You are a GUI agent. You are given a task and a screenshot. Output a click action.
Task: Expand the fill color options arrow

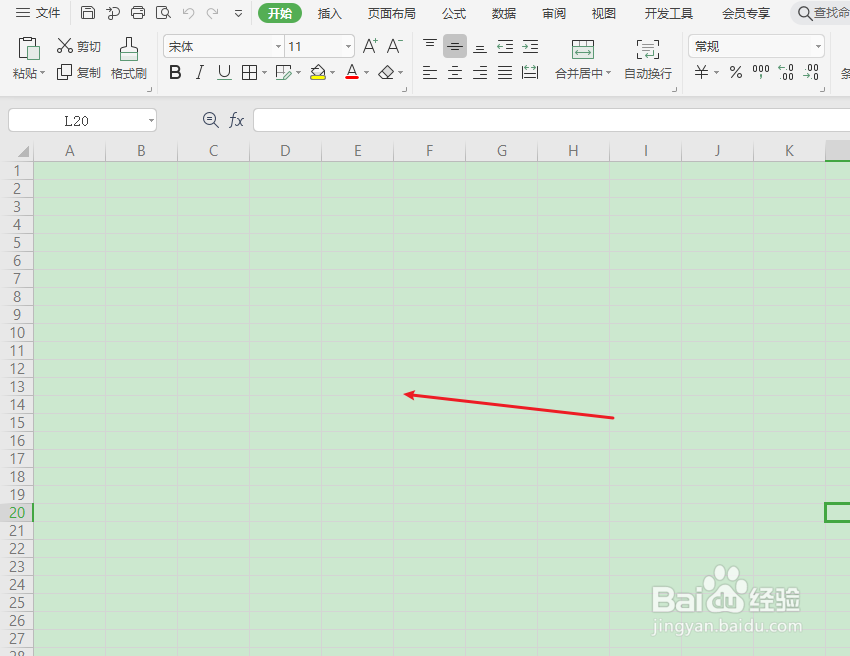pyautogui.click(x=332, y=72)
